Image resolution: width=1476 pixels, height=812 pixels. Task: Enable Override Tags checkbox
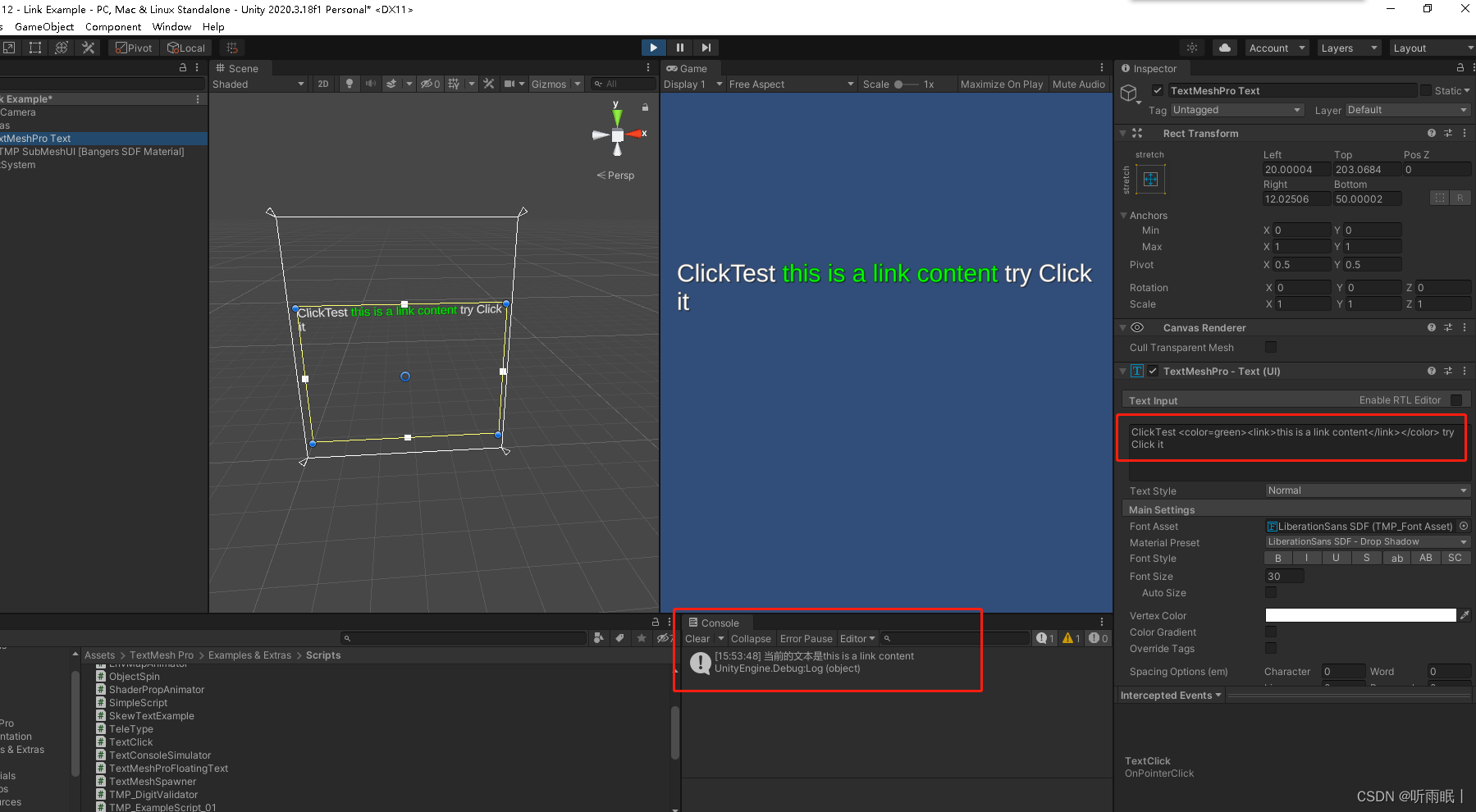tap(1271, 648)
